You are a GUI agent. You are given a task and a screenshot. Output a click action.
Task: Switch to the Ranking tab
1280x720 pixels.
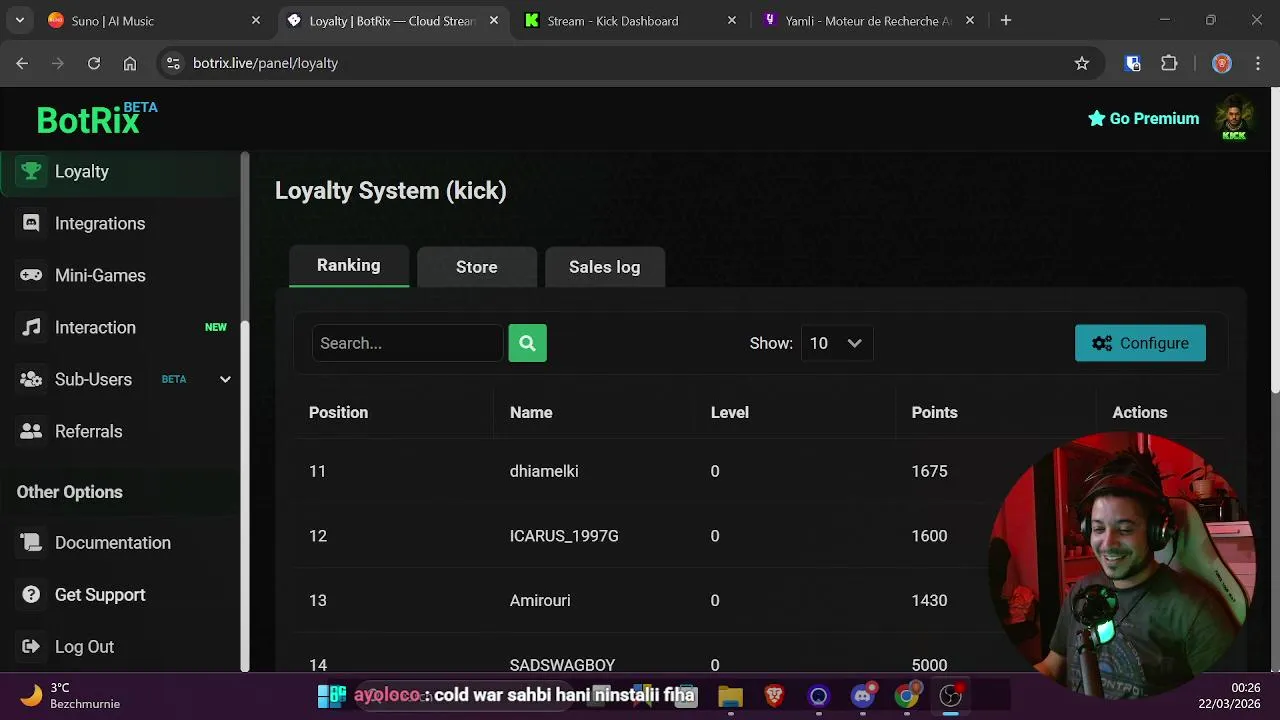click(x=349, y=265)
